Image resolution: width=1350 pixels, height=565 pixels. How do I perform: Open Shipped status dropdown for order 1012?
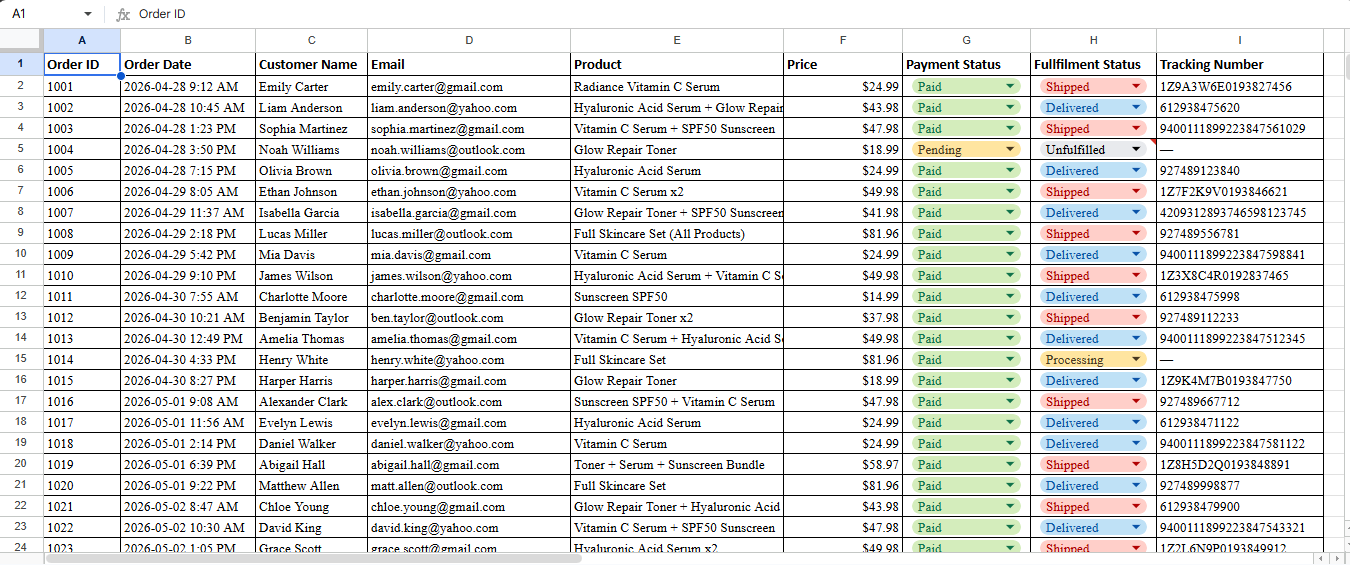click(x=1136, y=318)
